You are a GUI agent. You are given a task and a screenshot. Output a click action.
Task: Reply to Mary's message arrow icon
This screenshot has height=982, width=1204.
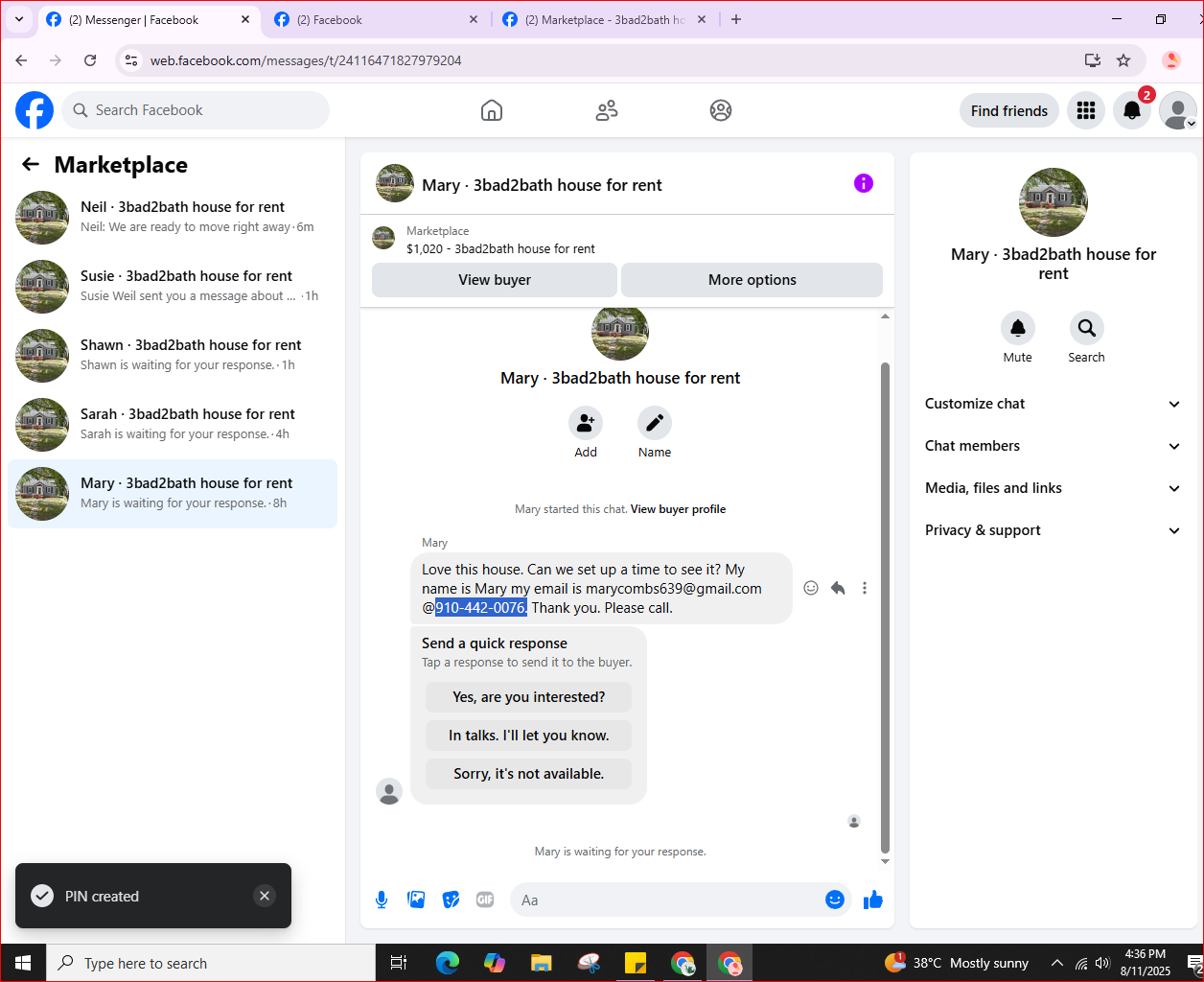point(838,588)
